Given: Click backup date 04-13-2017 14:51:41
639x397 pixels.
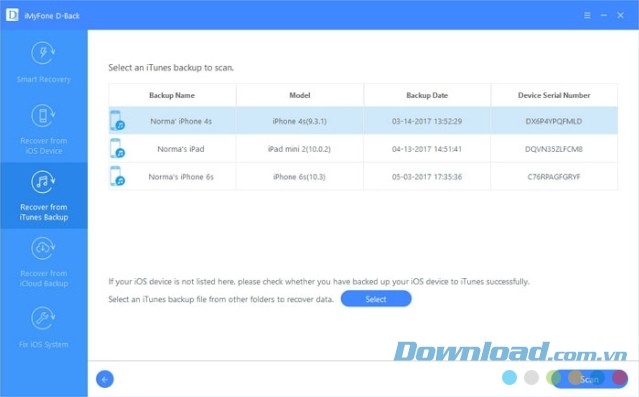Looking at the screenshot, I should 427,149.
